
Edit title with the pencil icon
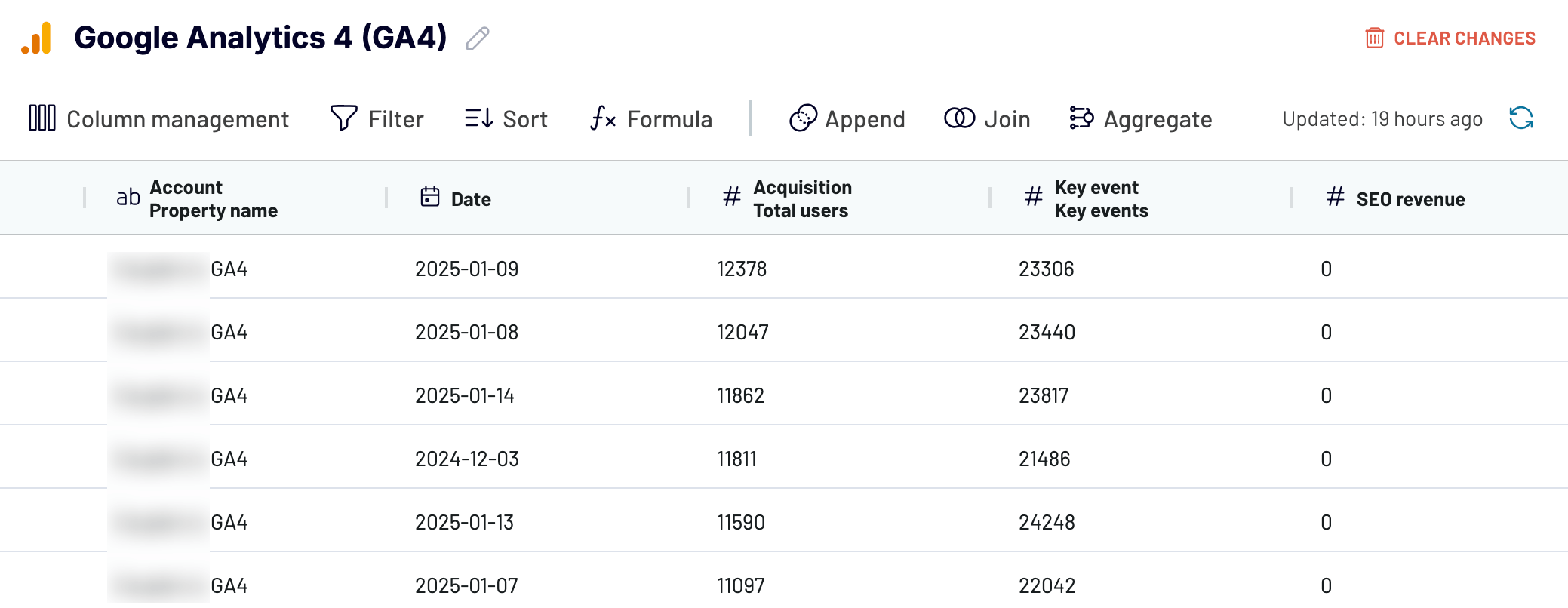[478, 38]
